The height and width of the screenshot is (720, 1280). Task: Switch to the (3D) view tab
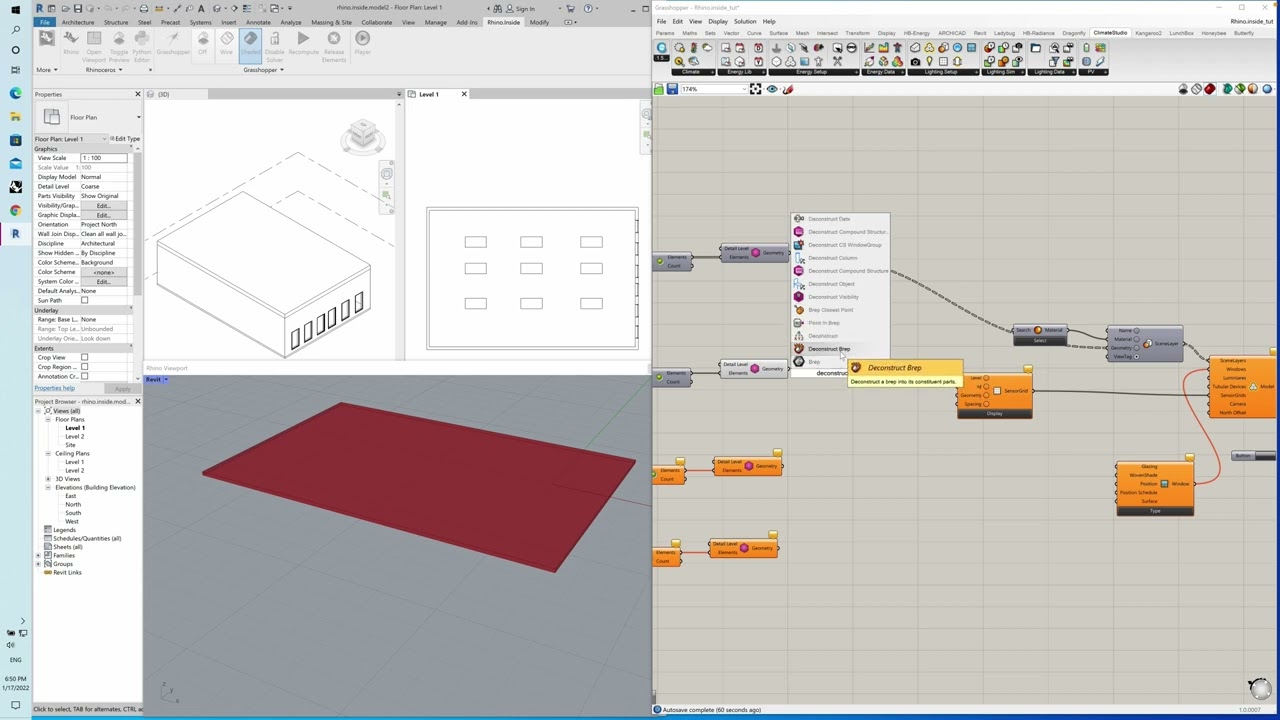pyautogui.click(x=163, y=94)
